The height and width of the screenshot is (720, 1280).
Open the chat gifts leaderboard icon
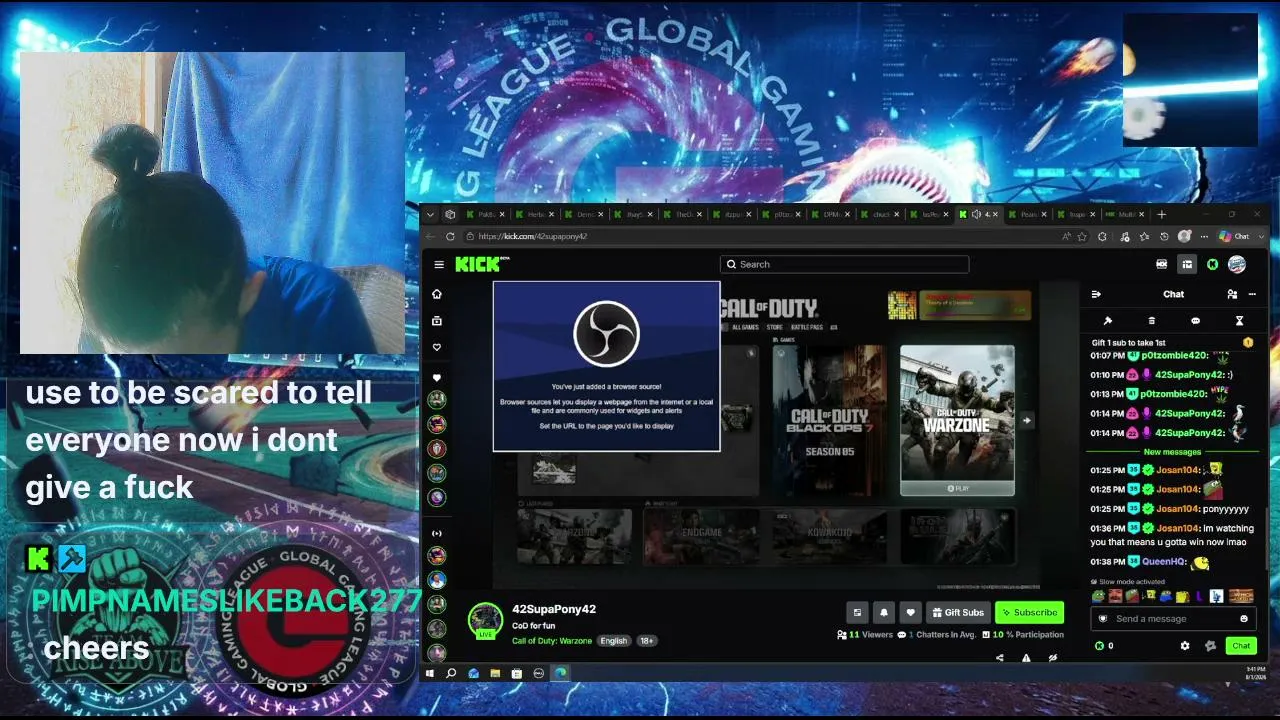pos(1152,321)
